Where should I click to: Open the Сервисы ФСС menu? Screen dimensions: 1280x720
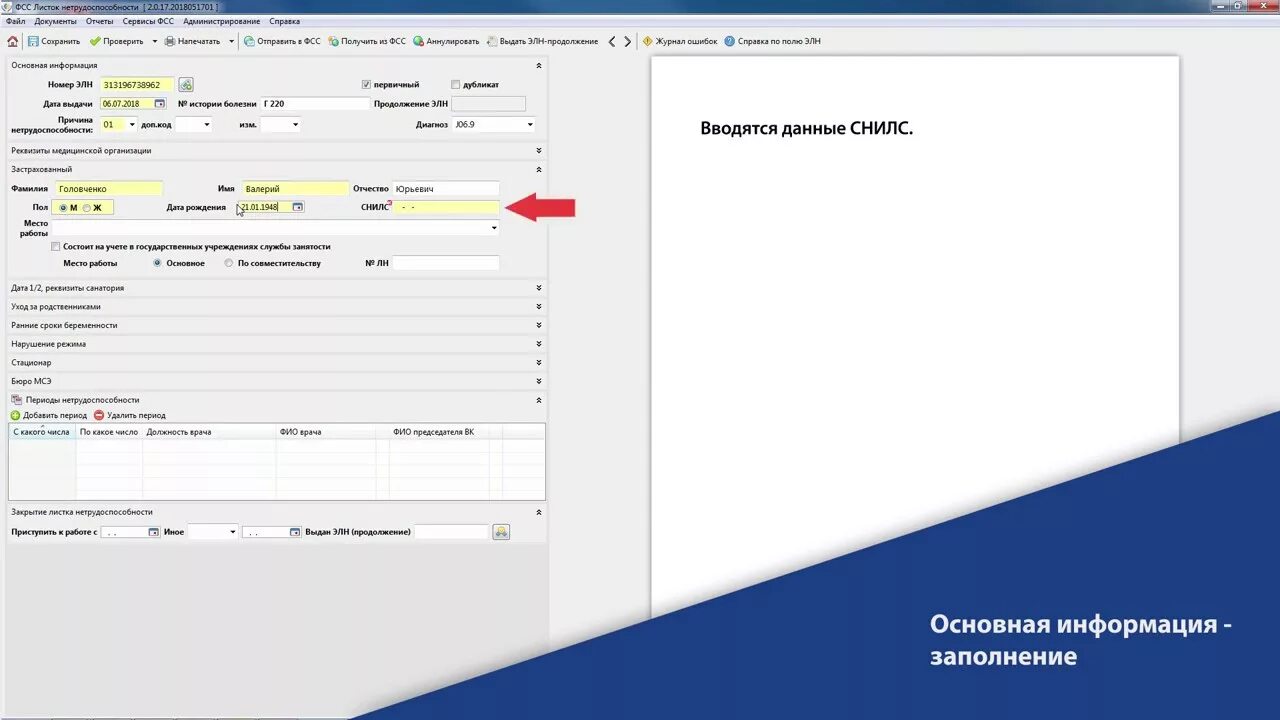pyautogui.click(x=149, y=21)
